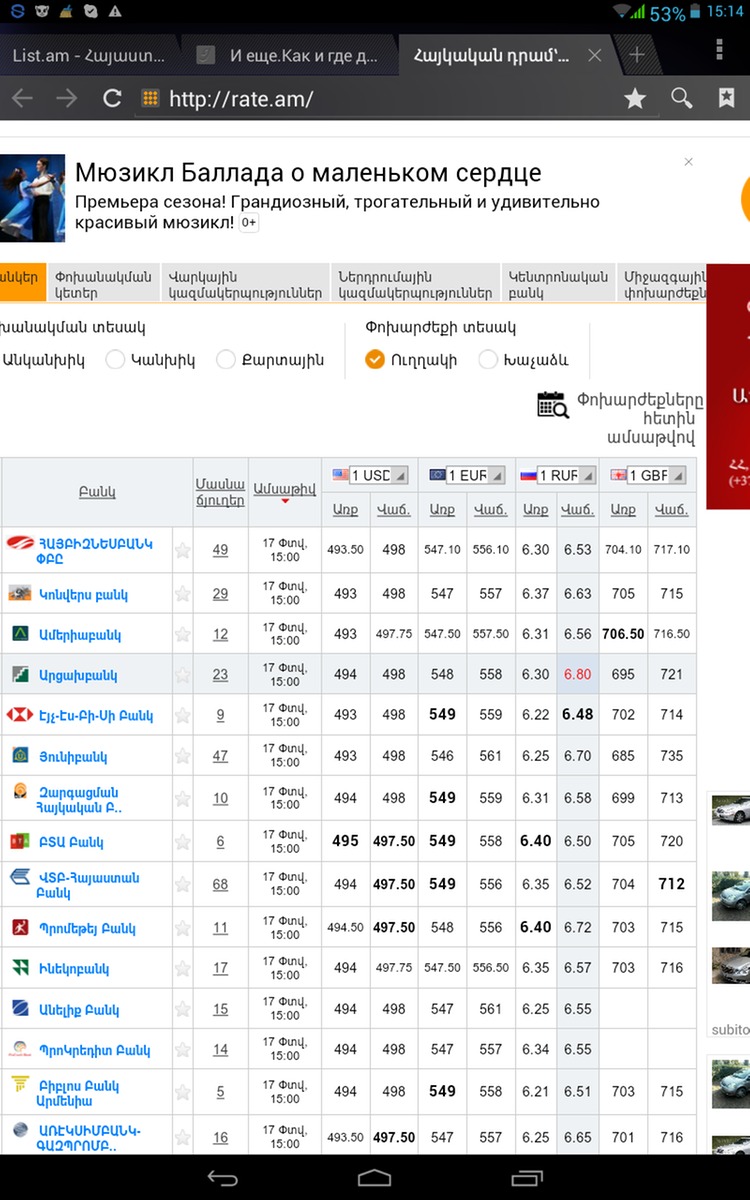
Task: Reload the page with refresh icon
Action: pos(112,98)
